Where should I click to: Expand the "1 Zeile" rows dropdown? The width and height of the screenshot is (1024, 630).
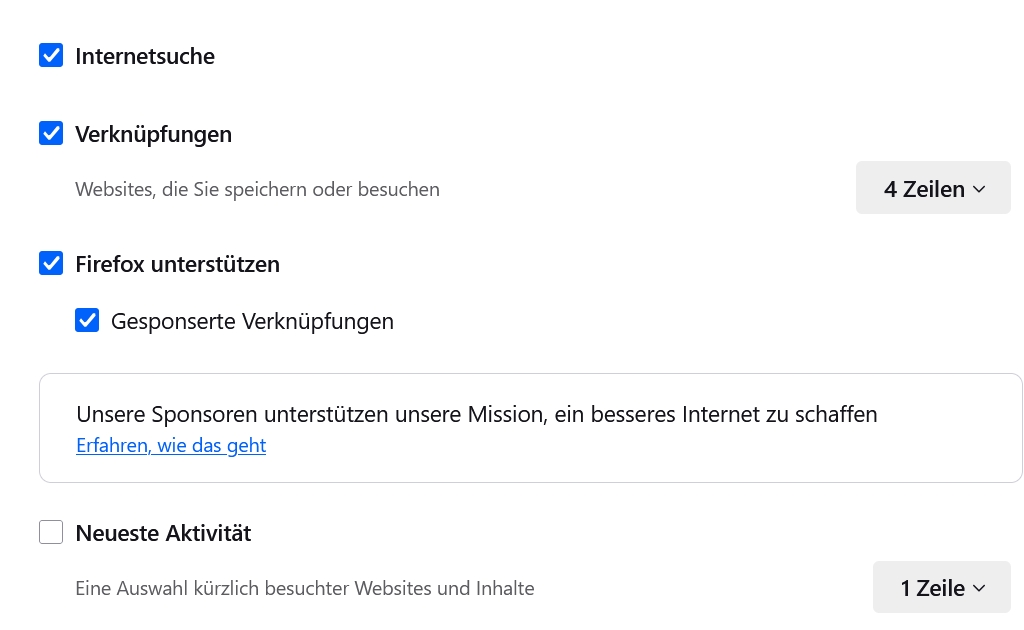941,588
